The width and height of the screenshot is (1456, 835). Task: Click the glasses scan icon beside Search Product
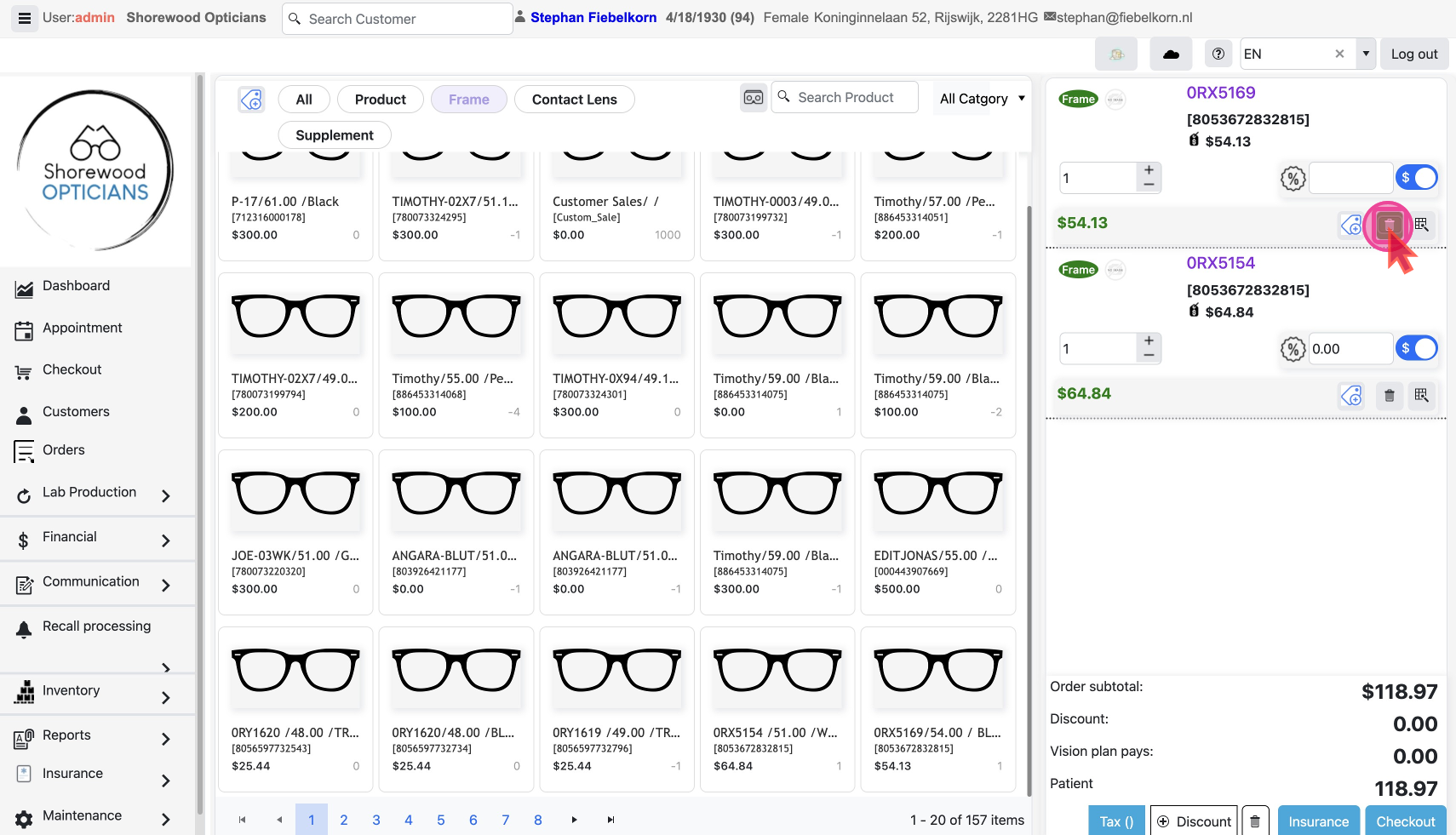point(754,98)
